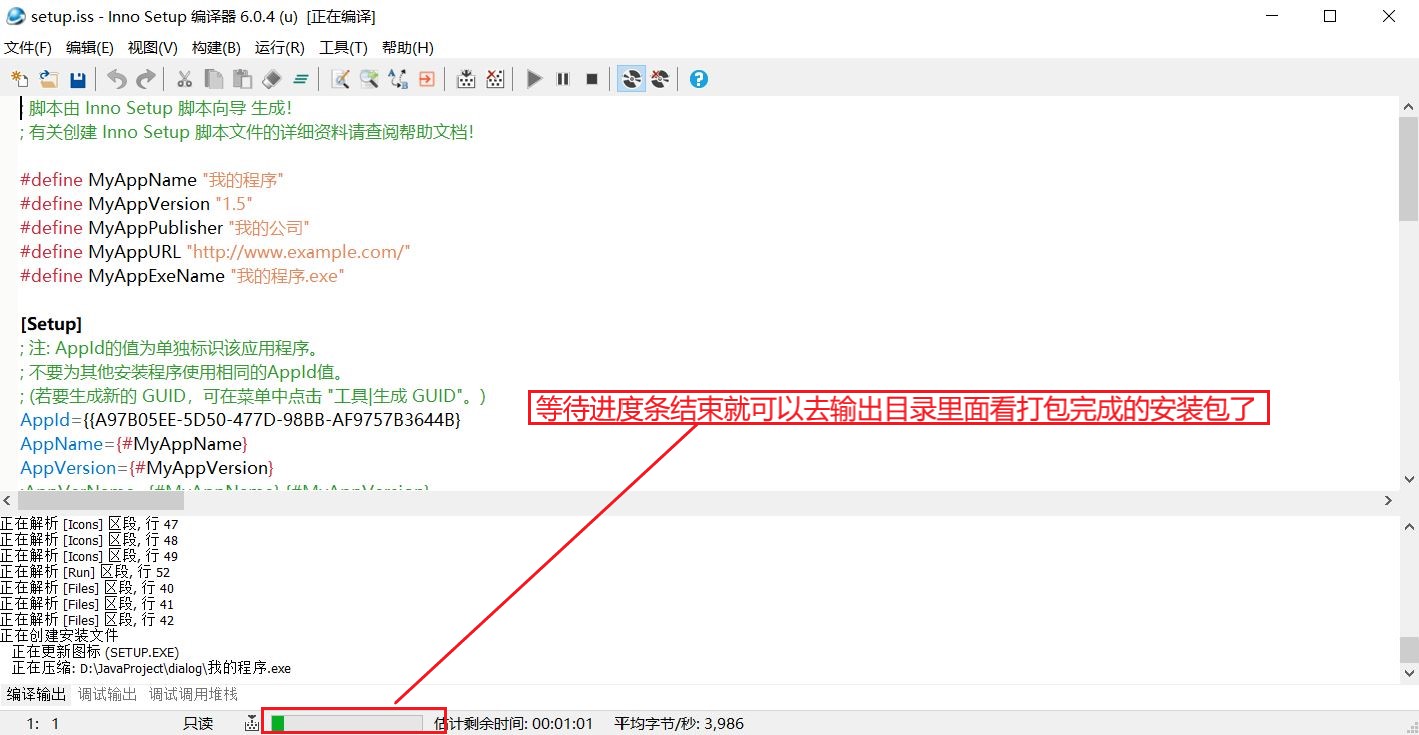
Task: Select output line 正在压缩 我的程序.exe
Action: pyautogui.click(x=151, y=668)
